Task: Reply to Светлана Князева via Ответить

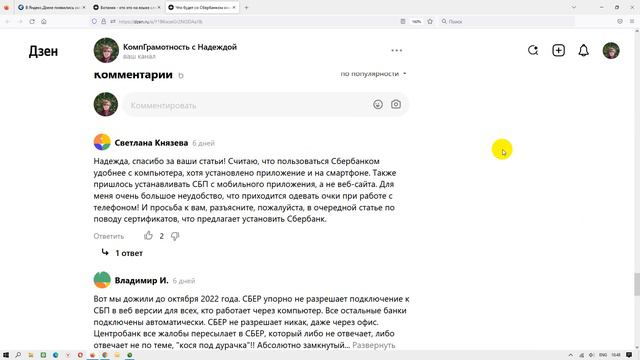Action: [109, 236]
